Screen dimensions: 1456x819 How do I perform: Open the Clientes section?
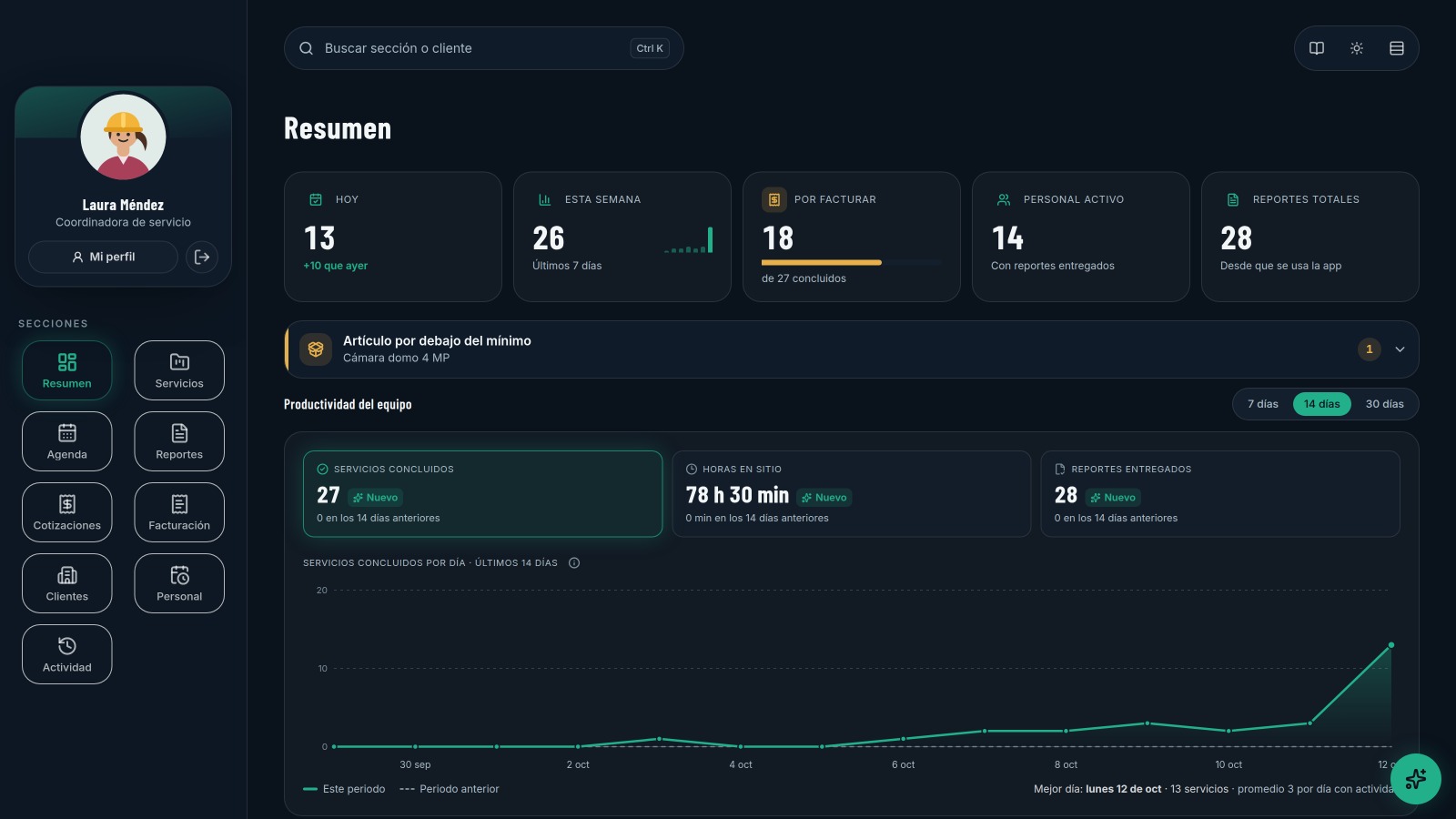67,583
